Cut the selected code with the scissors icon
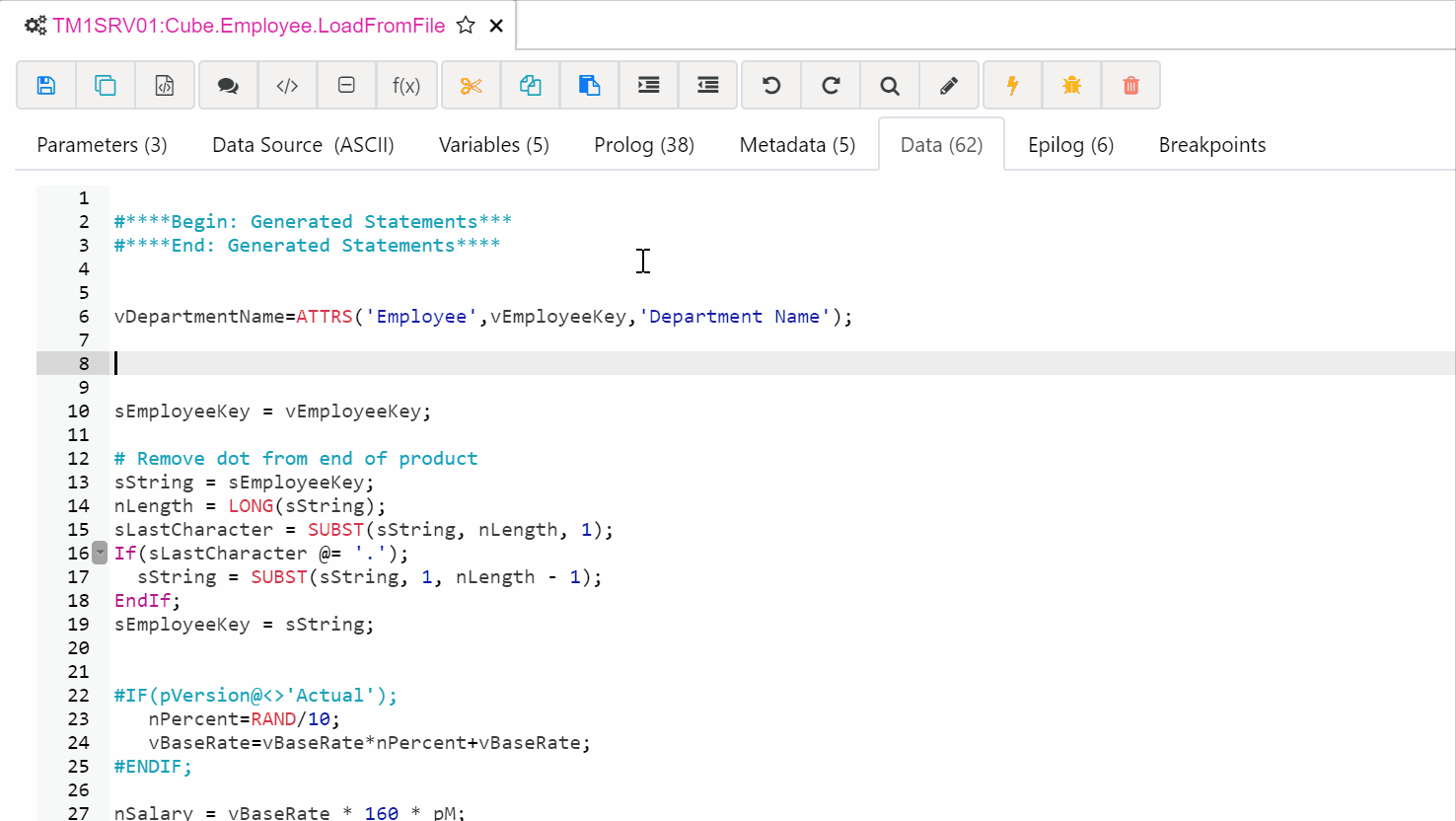The image size is (1456, 821). coord(471,85)
